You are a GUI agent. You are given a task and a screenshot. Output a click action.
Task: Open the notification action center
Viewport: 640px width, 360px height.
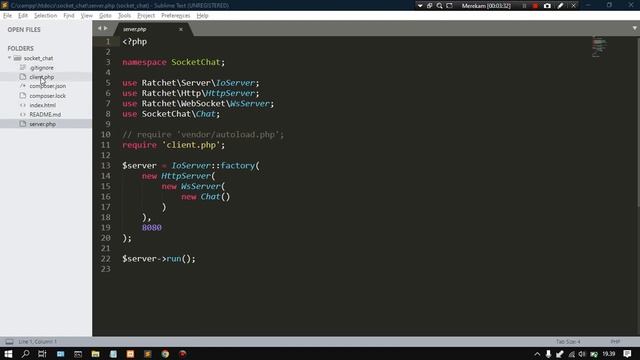(x=627, y=354)
